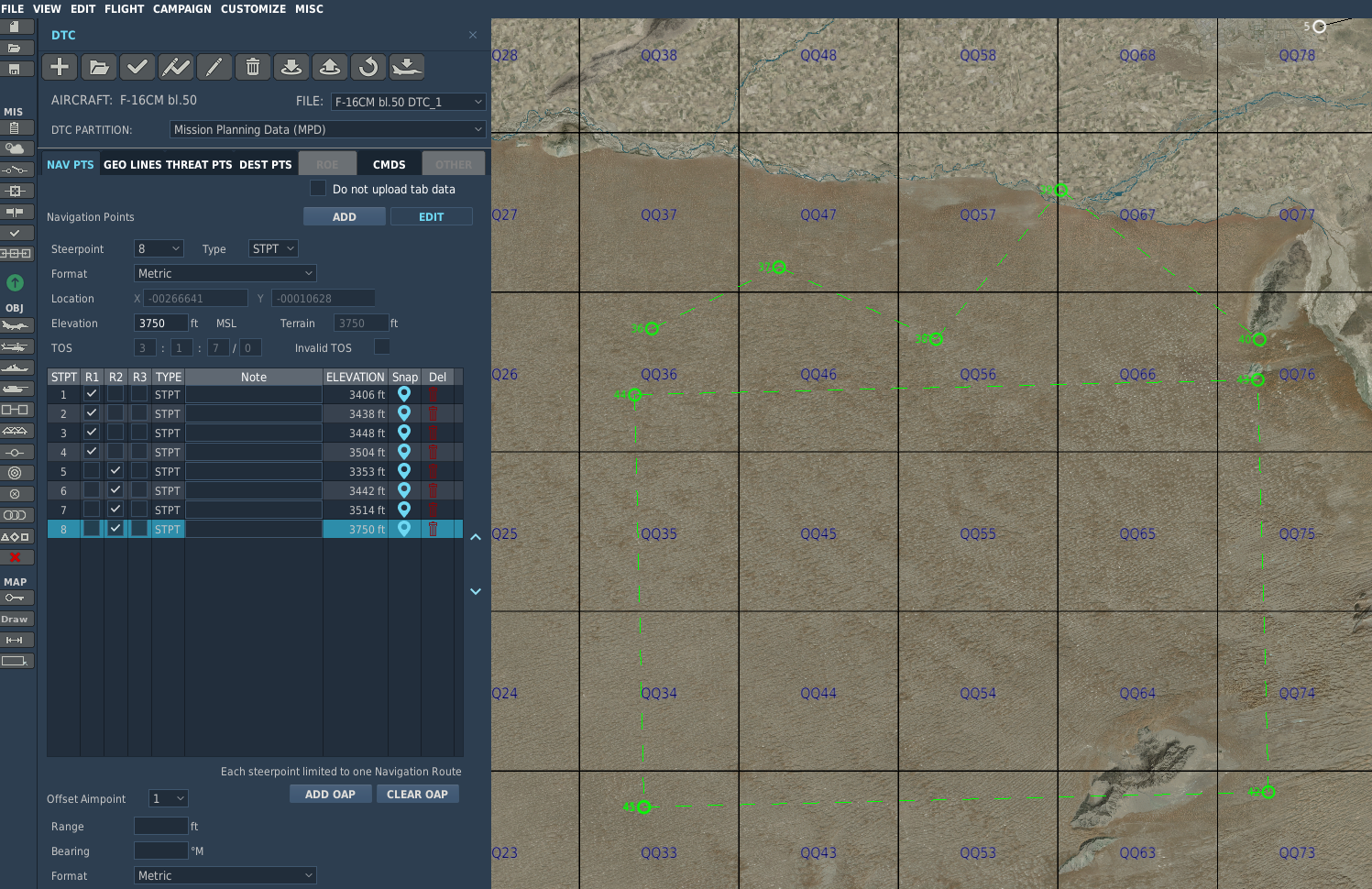The image size is (1372, 889).
Task: Open the CUSTOMIZE menu
Action: pyautogui.click(x=253, y=8)
